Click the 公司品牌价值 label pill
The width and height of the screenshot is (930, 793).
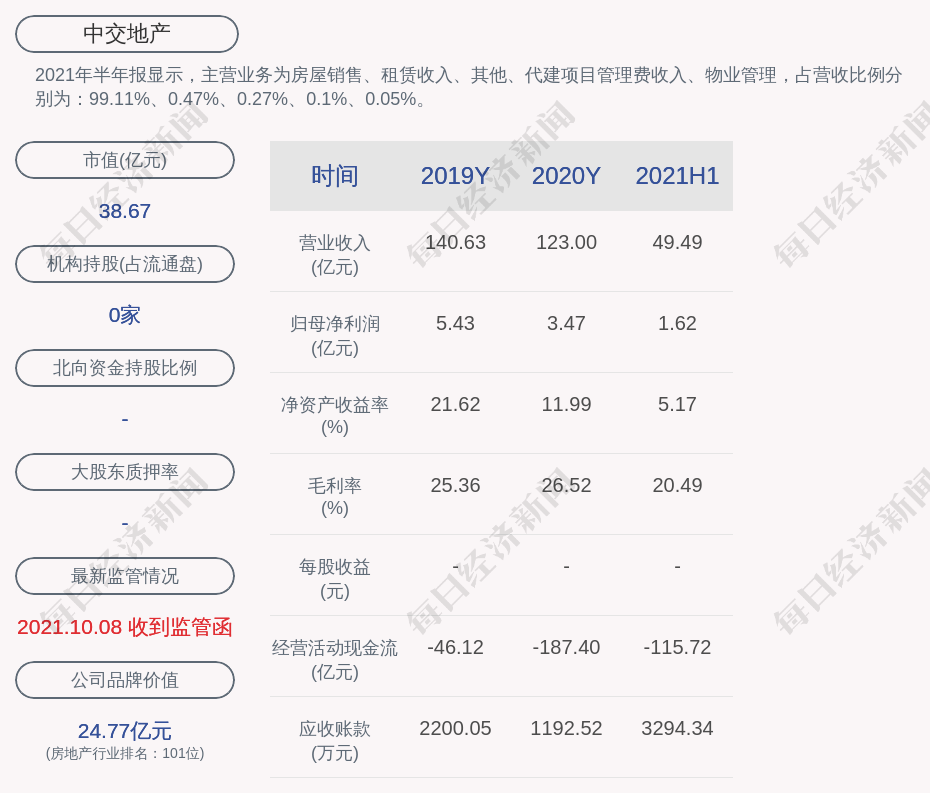(125, 680)
